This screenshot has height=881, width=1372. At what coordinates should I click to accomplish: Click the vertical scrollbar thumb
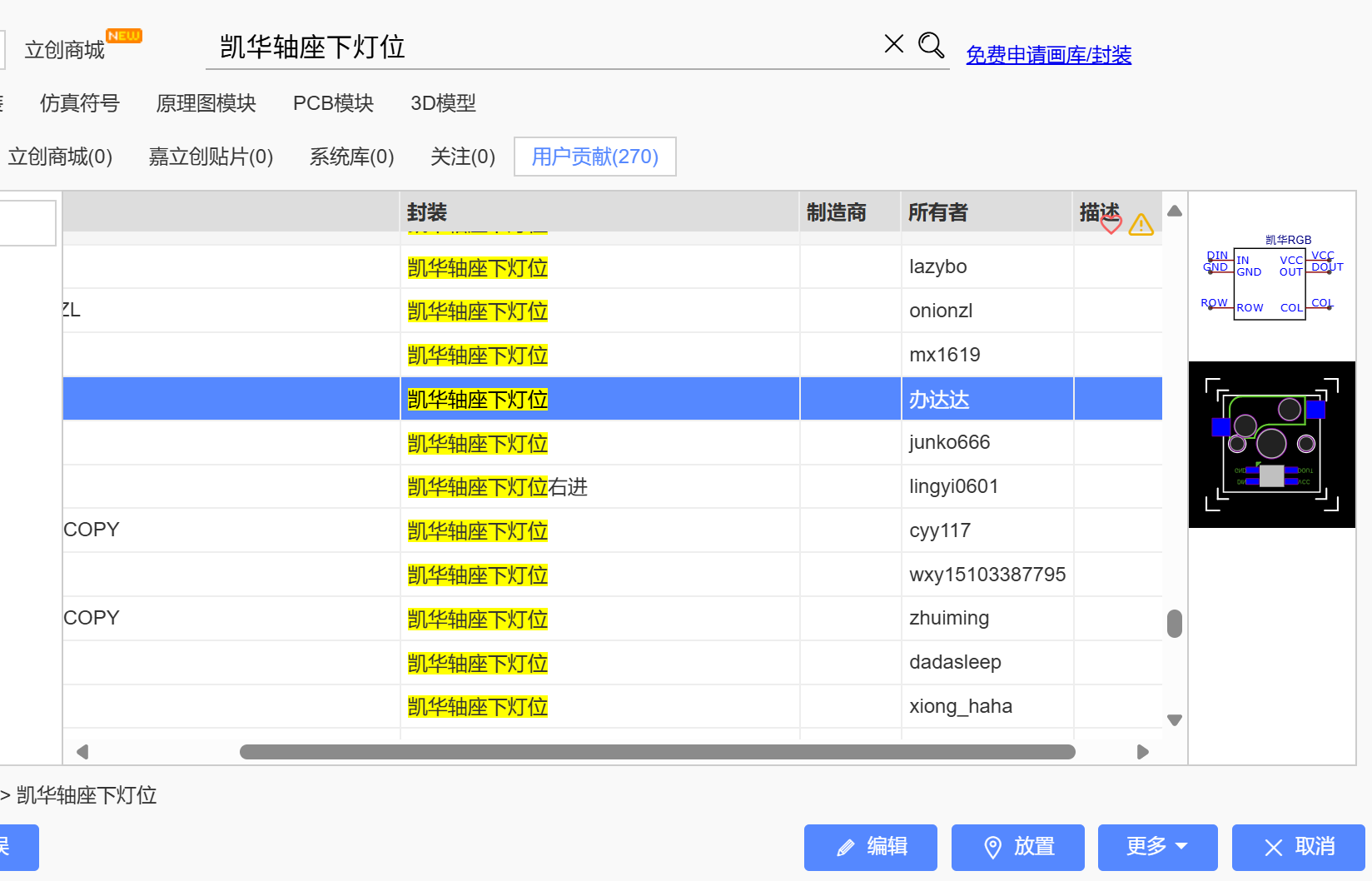click(x=1175, y=623)
